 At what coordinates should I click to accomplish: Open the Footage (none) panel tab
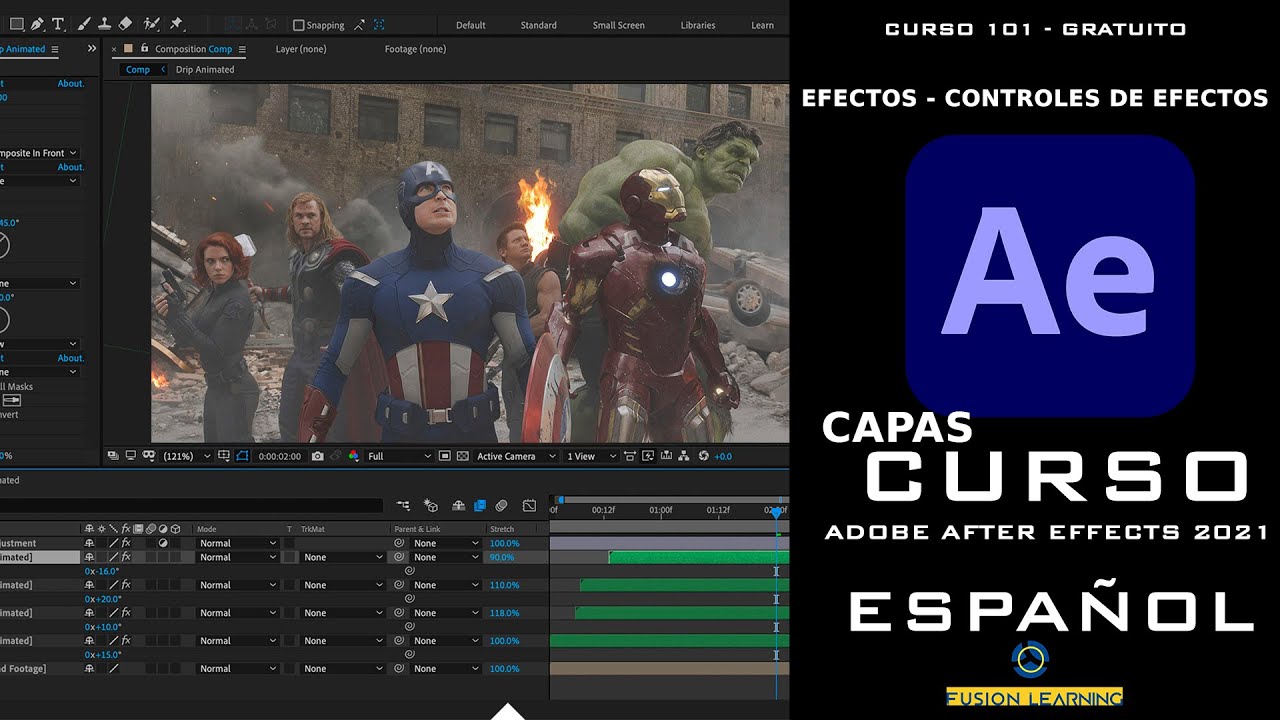tap(415, 48)
